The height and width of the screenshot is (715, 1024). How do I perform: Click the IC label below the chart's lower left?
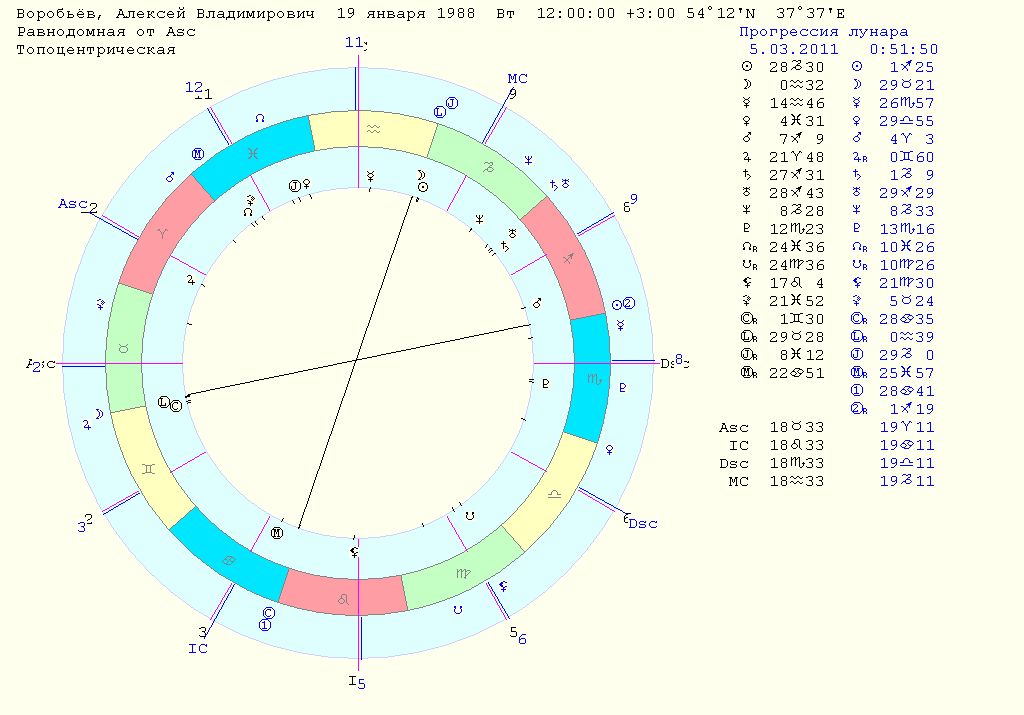coord(198,648)
